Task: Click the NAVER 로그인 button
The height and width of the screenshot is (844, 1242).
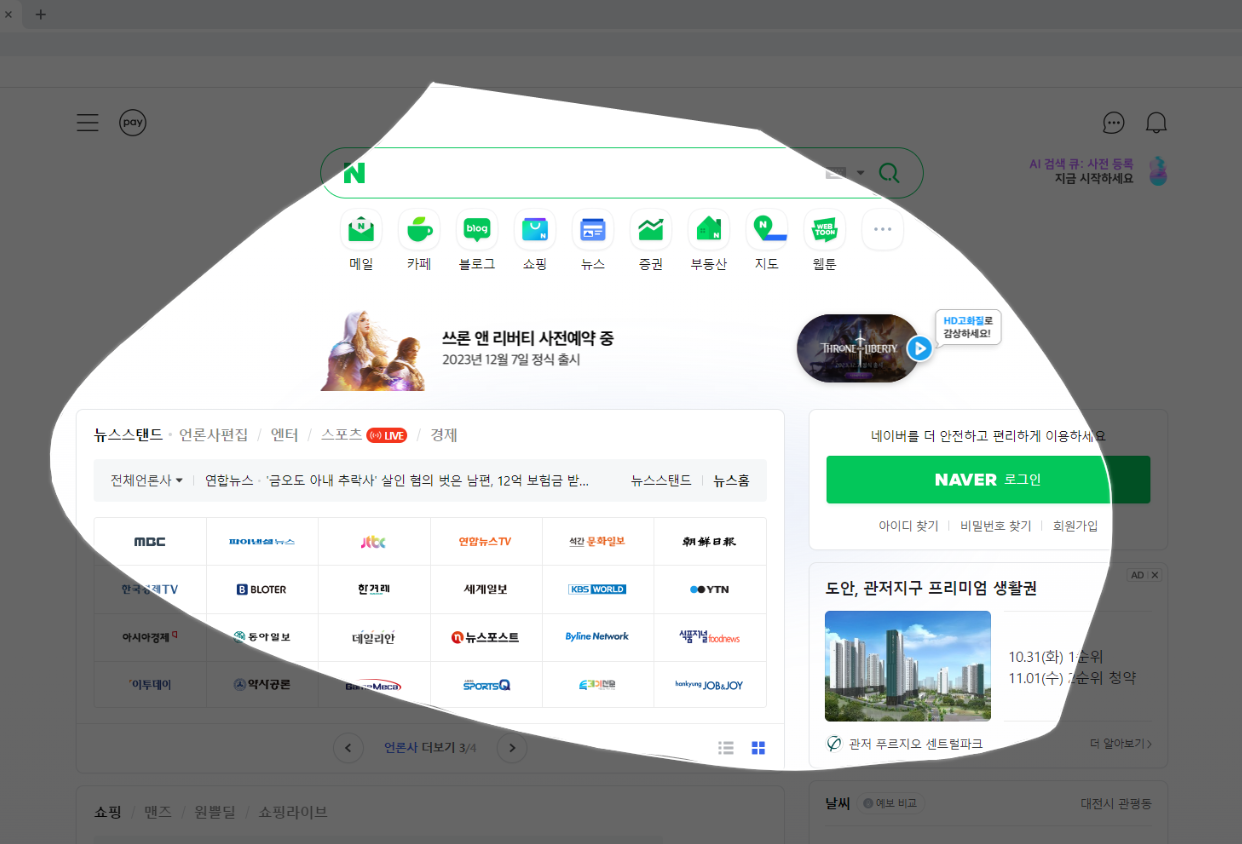Action: (x=988, y=480)
